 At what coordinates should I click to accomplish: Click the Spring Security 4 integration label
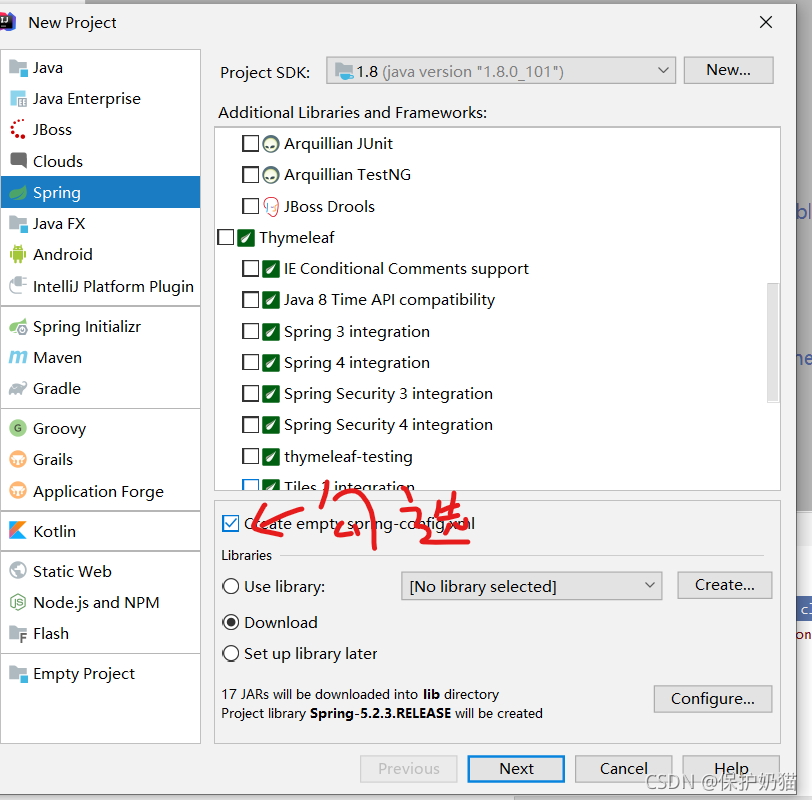pos(388,425)
